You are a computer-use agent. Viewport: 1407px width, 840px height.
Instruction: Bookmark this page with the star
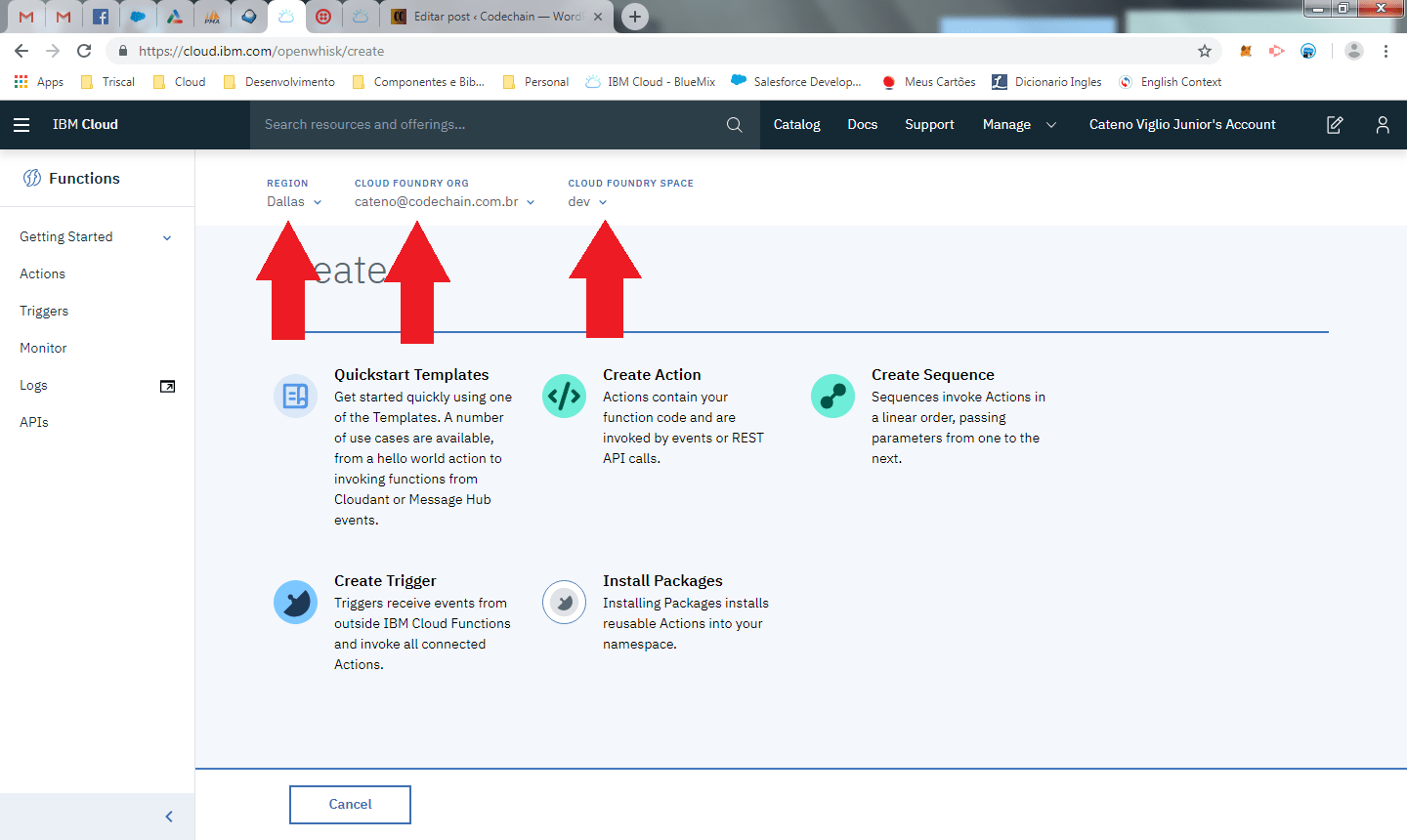pyautogui.click(x=1205, y=51)
